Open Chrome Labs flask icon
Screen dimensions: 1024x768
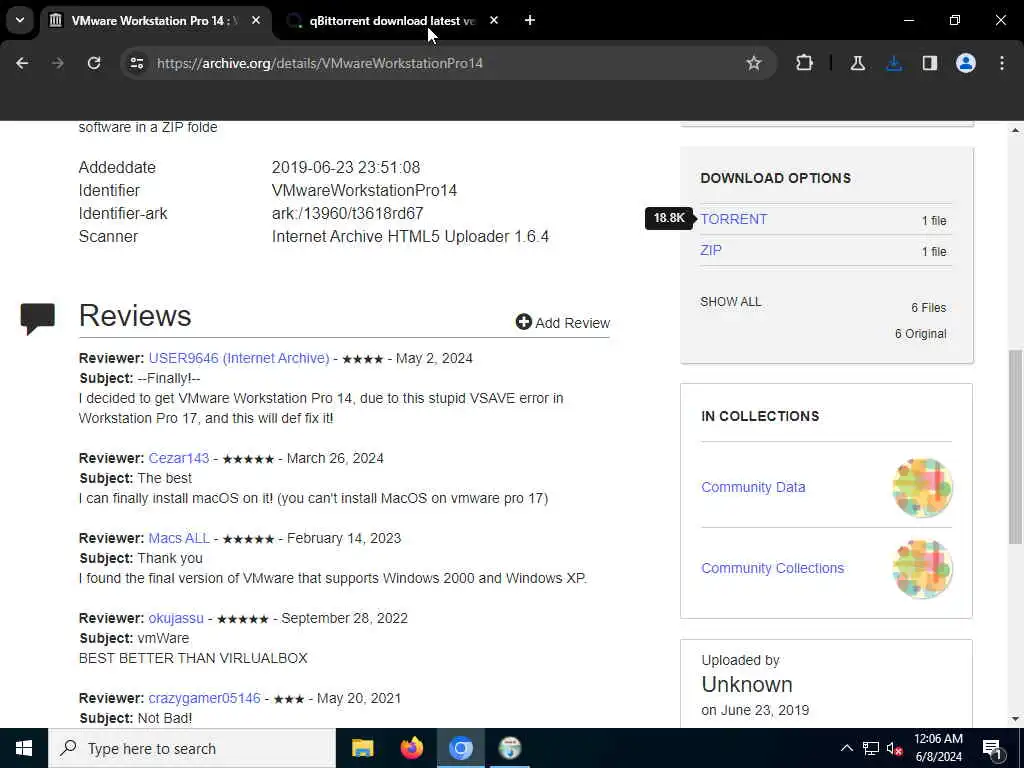click(x=857, y=63)
